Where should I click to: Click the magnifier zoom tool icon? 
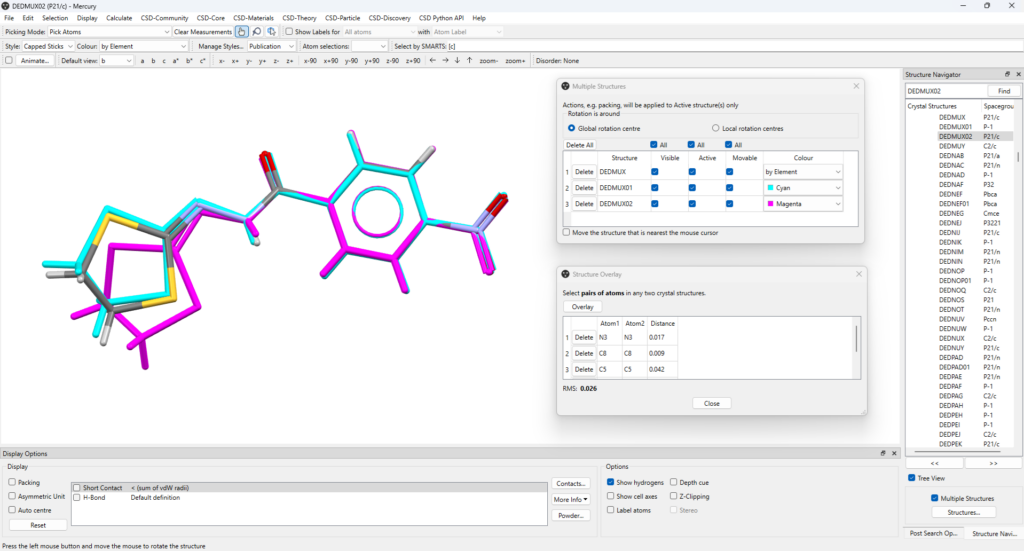257,32
